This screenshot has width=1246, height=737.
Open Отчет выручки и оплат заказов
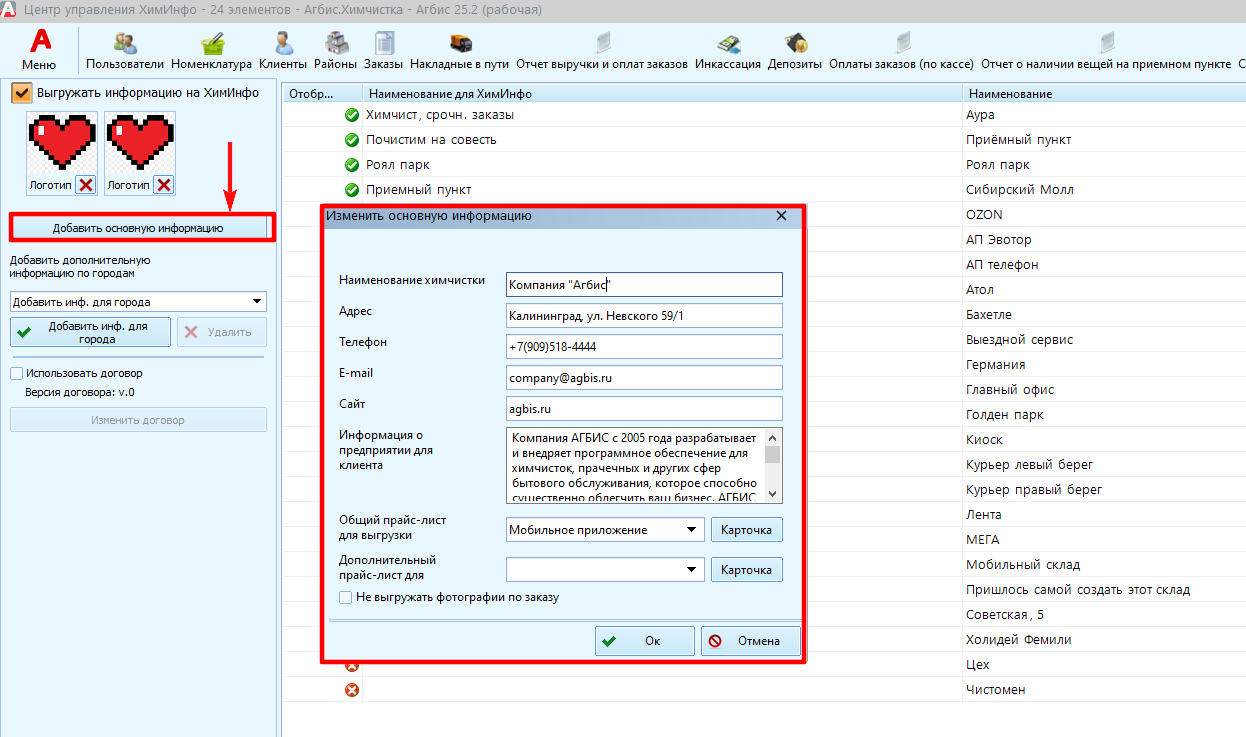[x=602, y=49]
